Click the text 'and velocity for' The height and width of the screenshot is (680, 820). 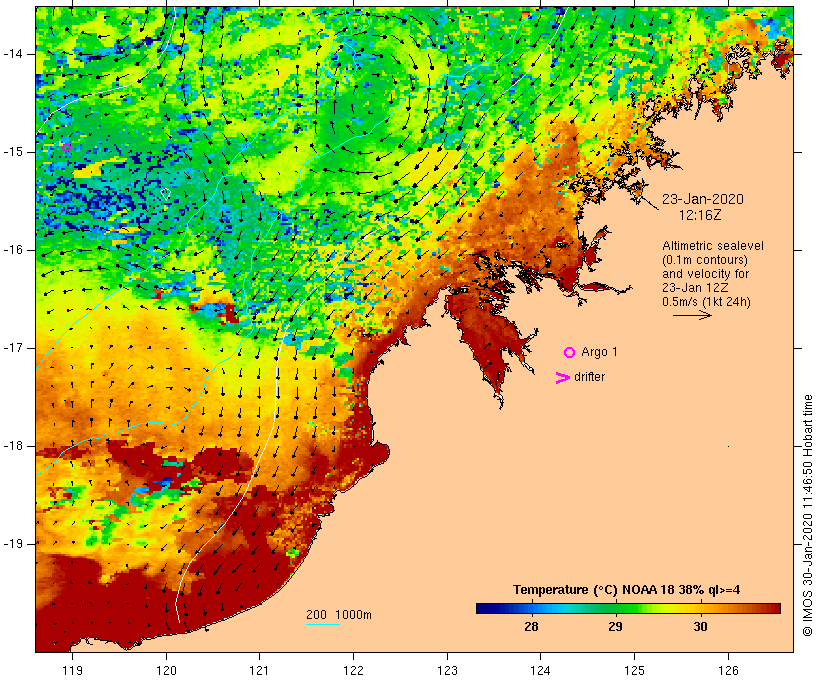click(705, 274)
